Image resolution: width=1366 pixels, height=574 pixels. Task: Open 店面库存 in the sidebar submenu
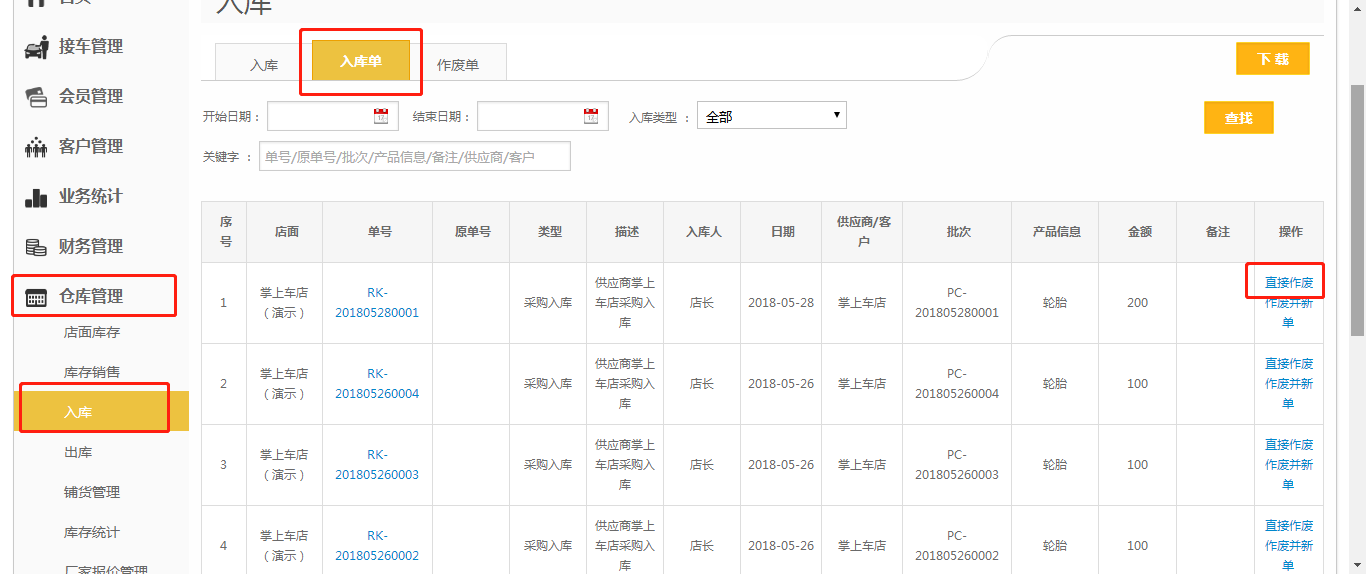(x=92, y=332)
